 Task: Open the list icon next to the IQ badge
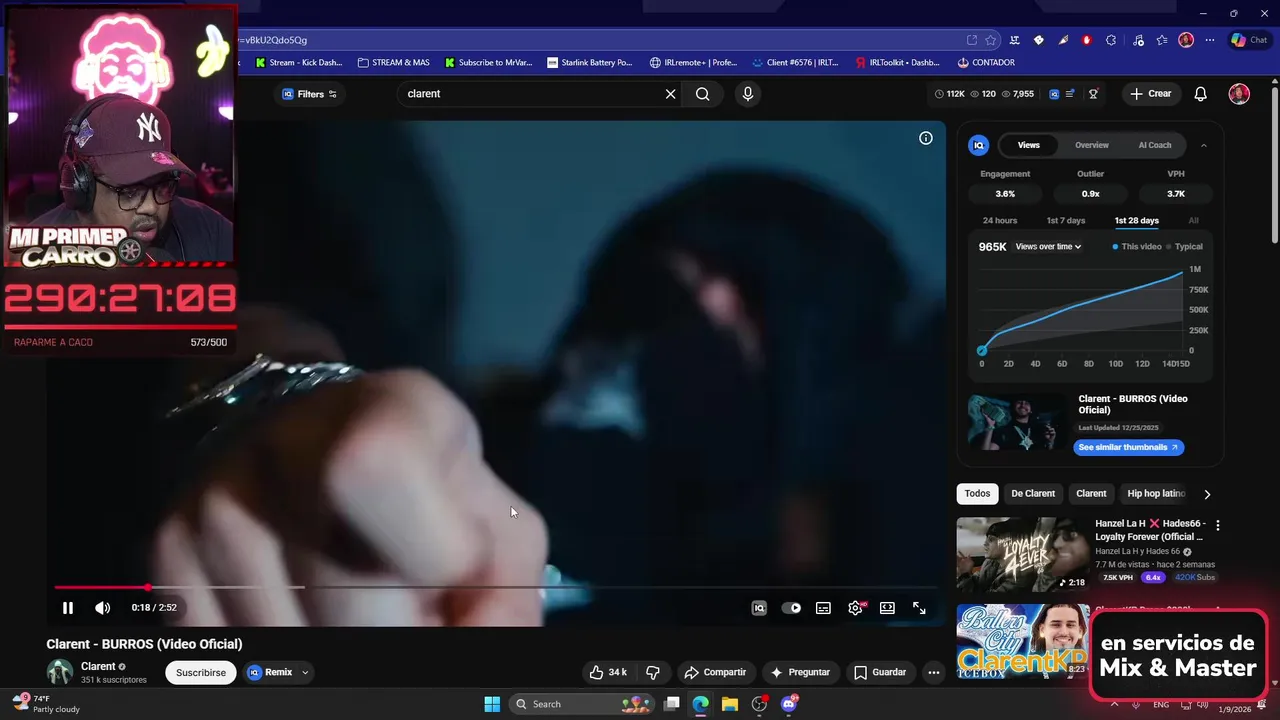tap(1070, 94)
